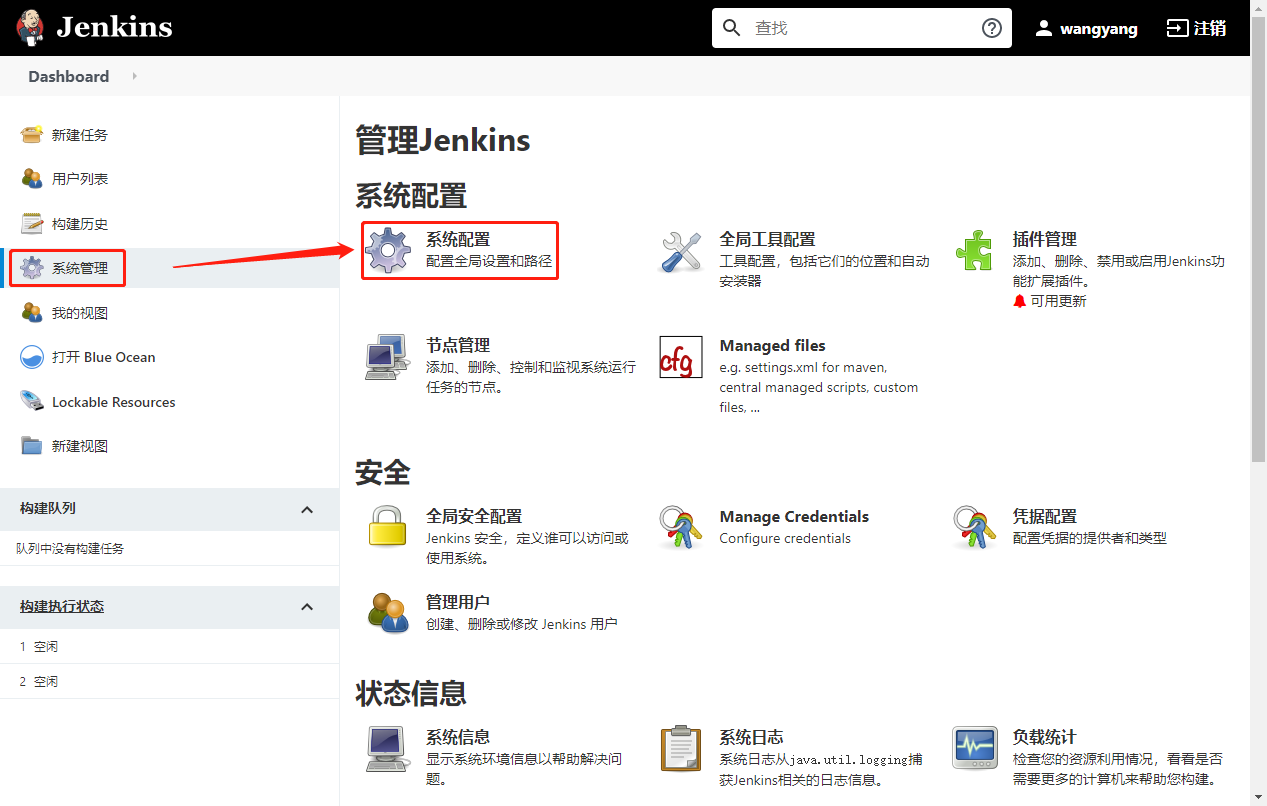Image resolution: width=1267 pixels, height=806 pixels.
Task: Click the Dashboard breadcrumb link
Action: [69, 76]
